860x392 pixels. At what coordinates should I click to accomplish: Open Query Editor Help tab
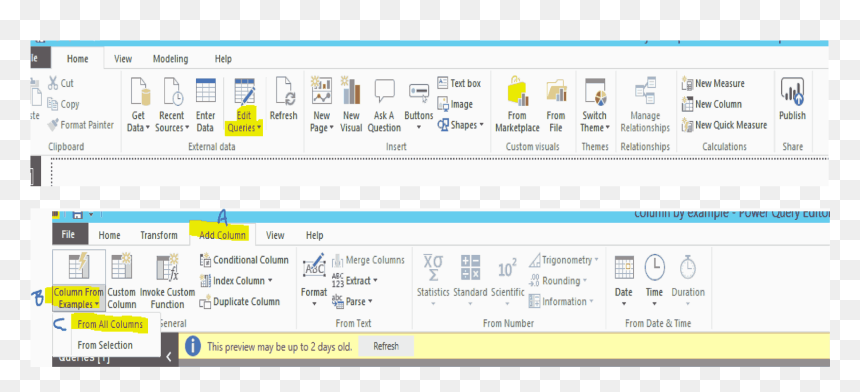pyautogui.click(x=314, y=235)
